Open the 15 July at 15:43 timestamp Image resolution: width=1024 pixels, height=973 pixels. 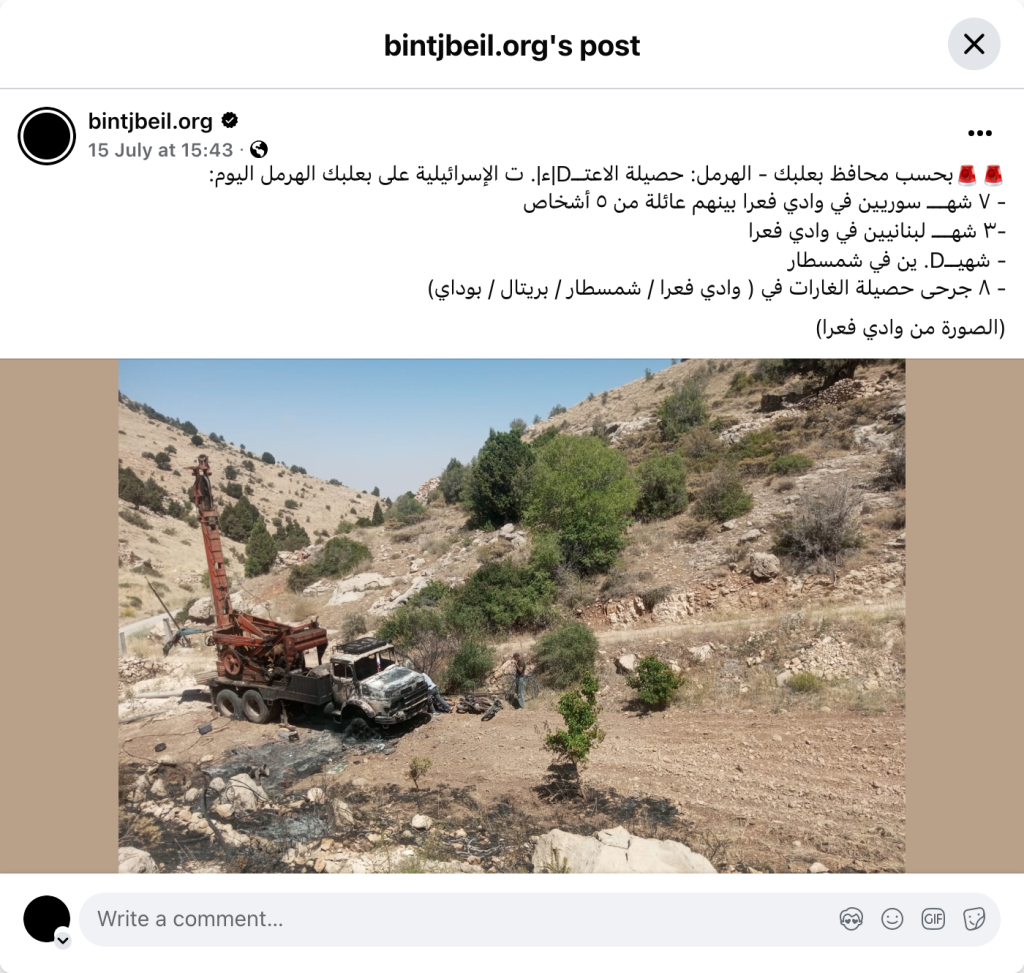click(x=160, y=150)
